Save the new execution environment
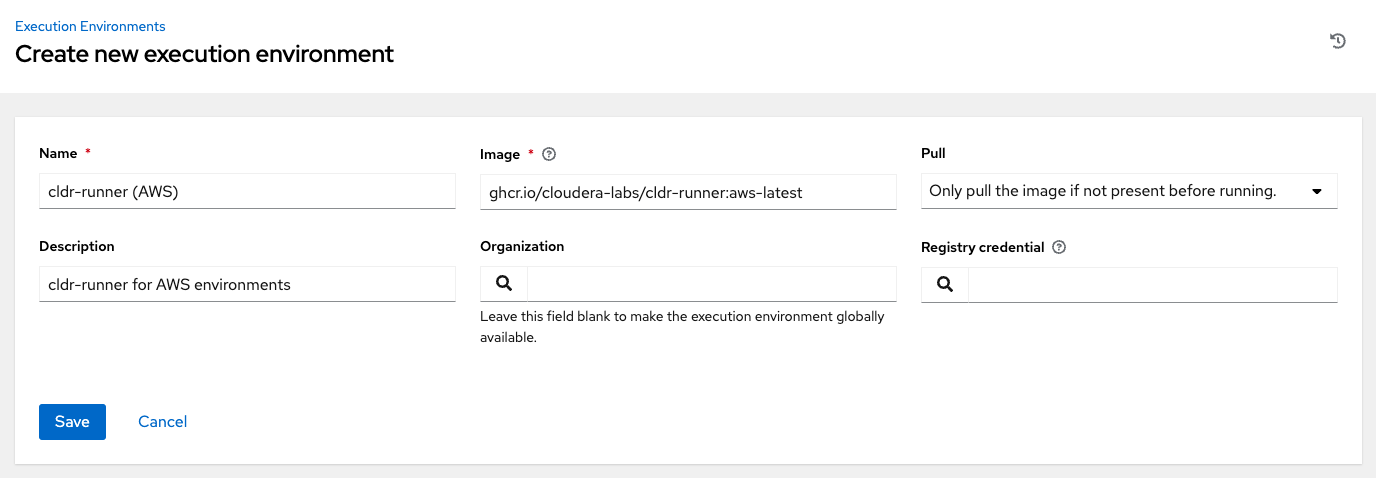 click(x=72, y=422)
